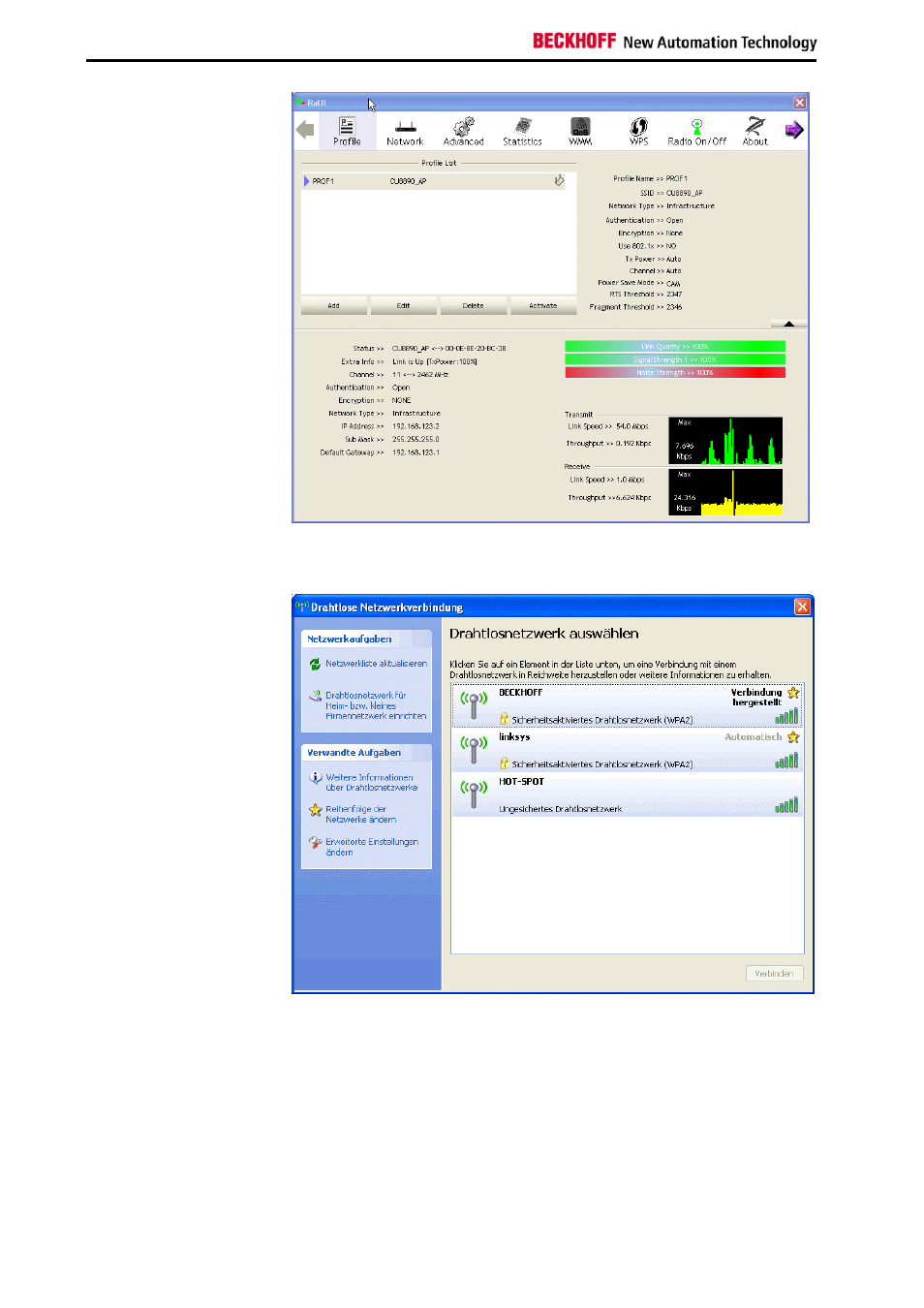924x1308 pixels.
Task: Click the antenna icon of linksys network
Action: 474,749
